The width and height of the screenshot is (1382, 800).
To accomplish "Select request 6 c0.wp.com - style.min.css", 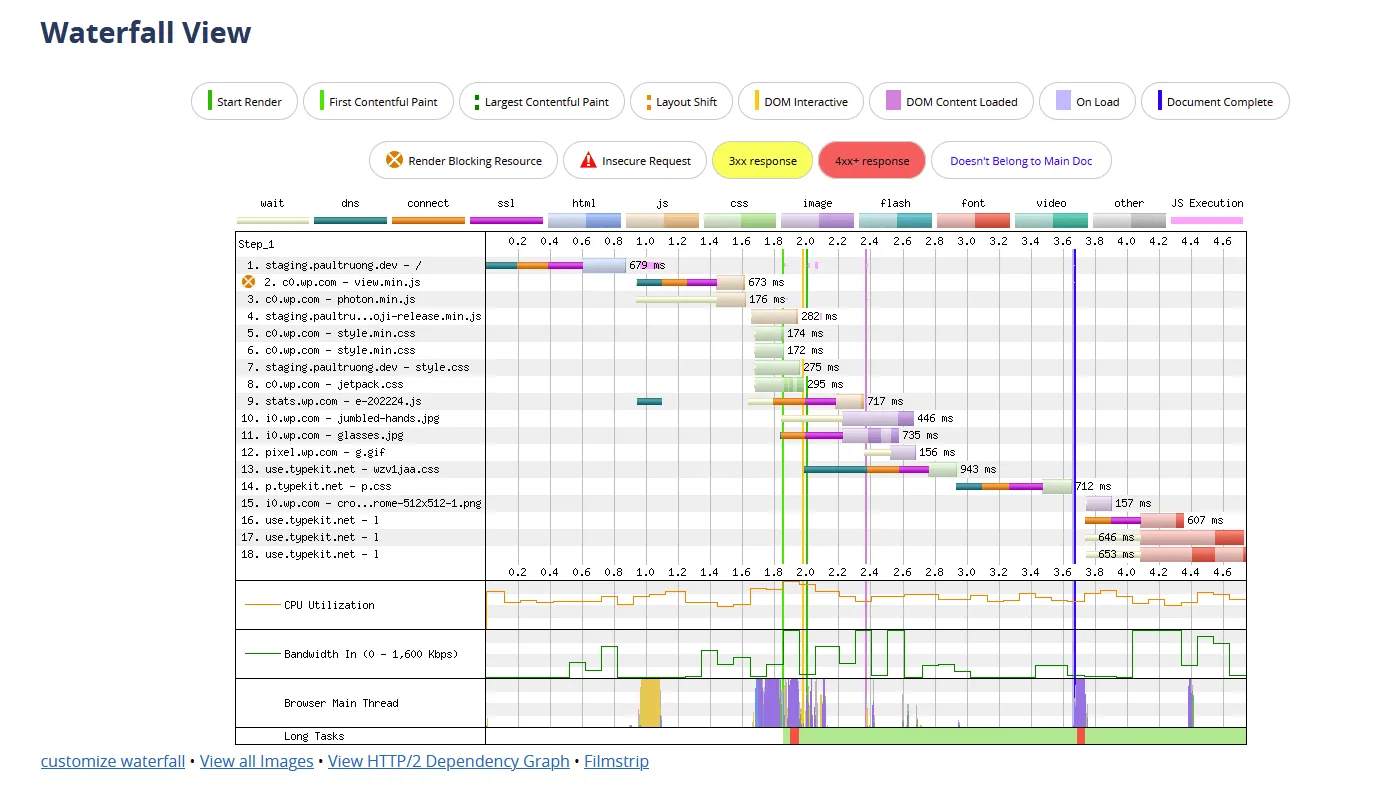I will (x=331, y=350).
